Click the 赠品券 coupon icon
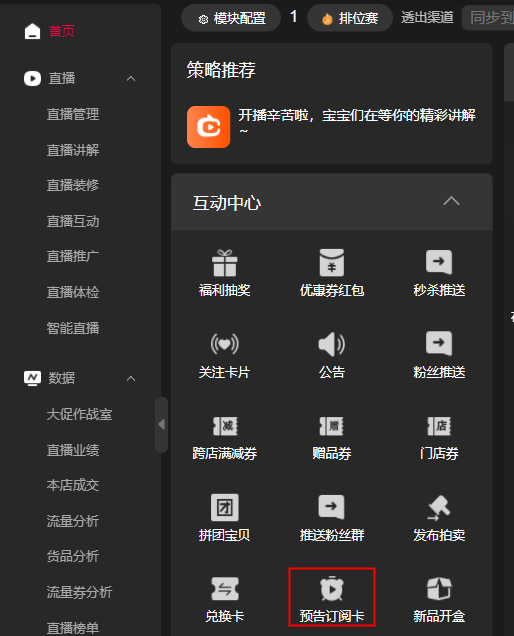The height and width of the screenshot is (636, 514). (331, 426)
